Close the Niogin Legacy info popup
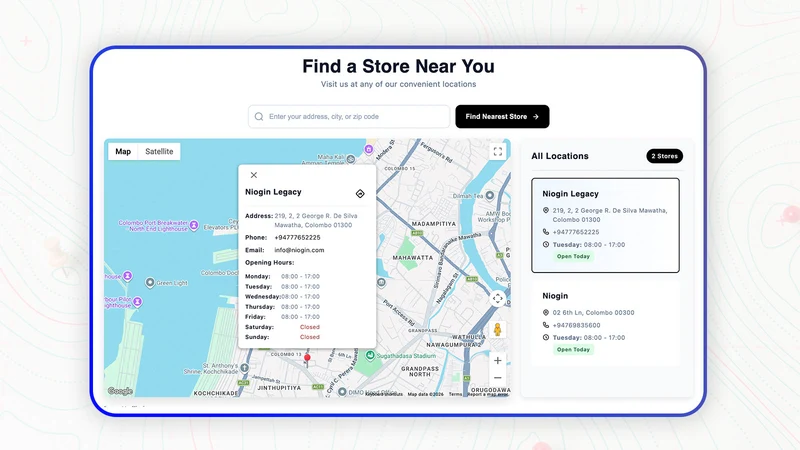The image size is (800, 450). [254, 175]
